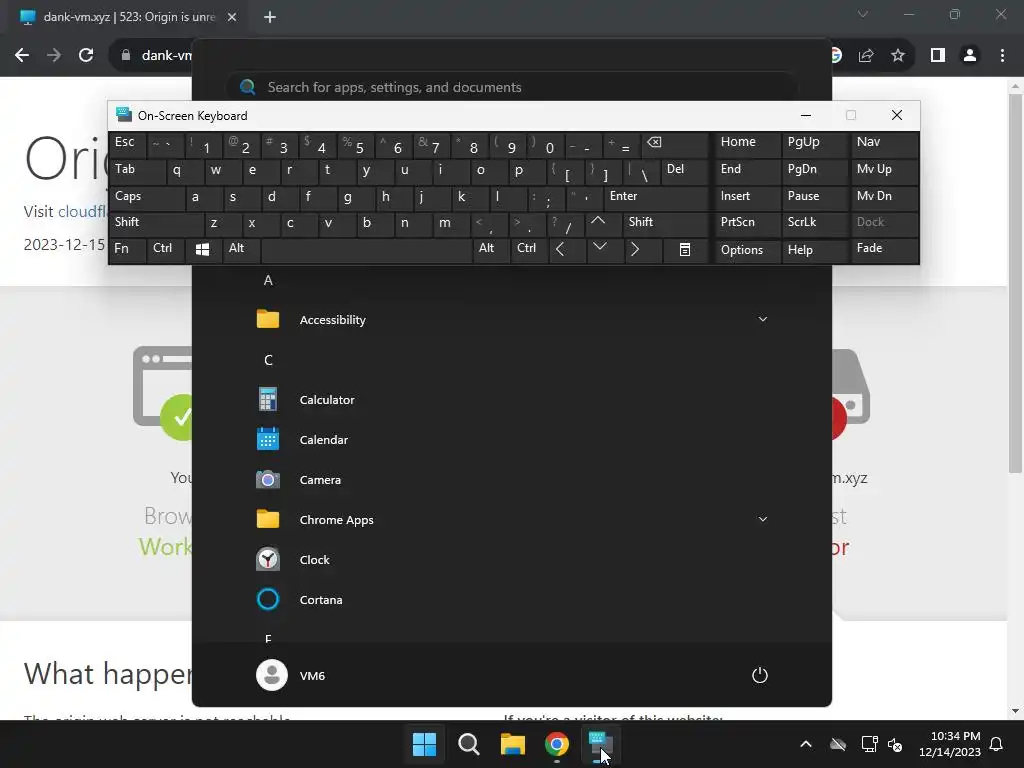
Task: Reload the Chrome page
Action: pos(86,56)
